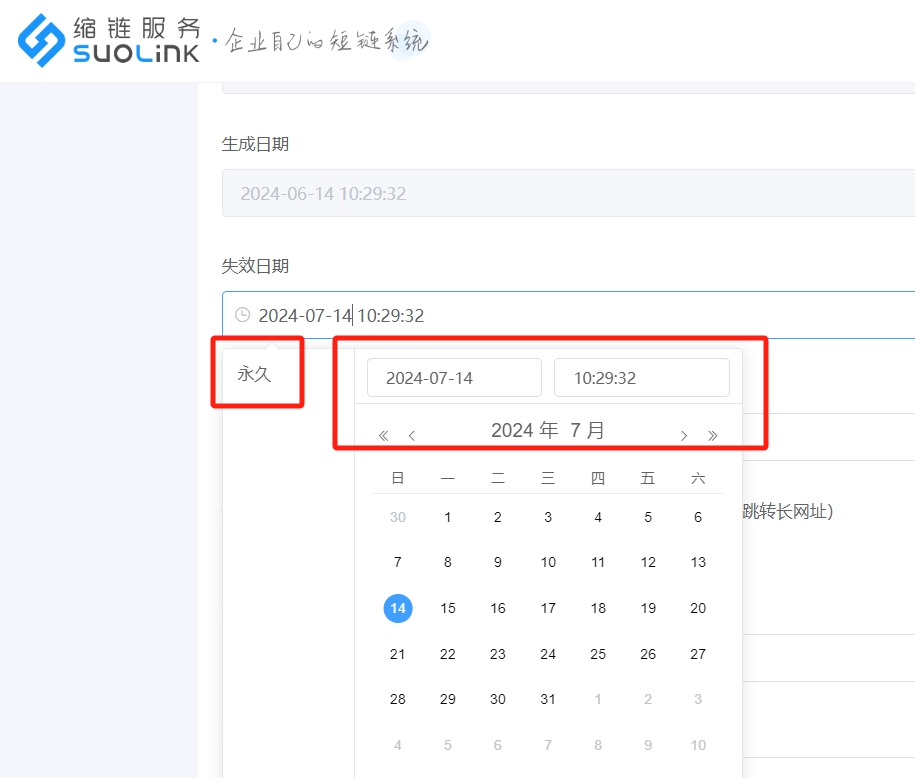Click the 2024 年 year header label

(524, 431)
